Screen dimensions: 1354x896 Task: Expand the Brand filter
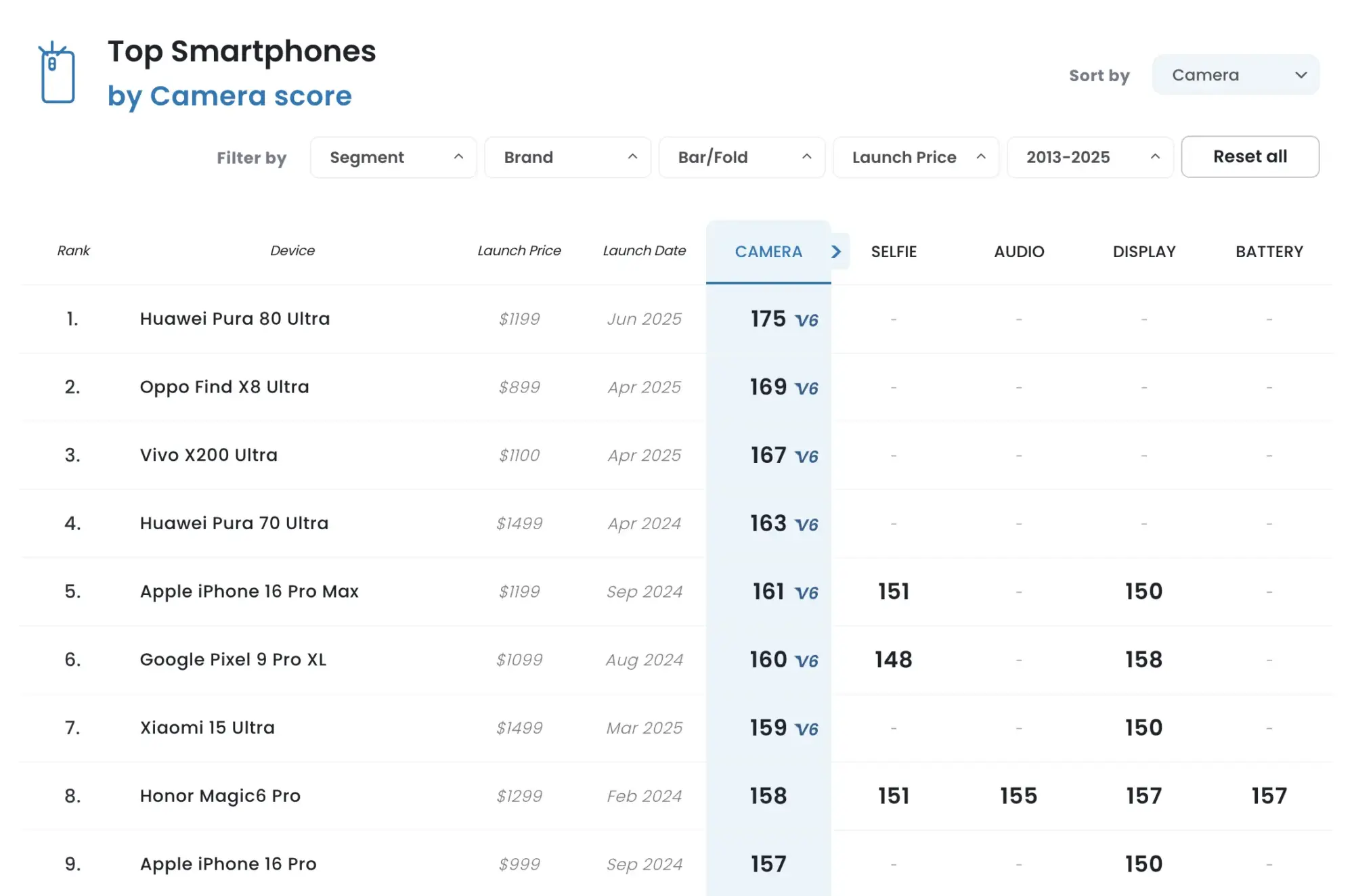(568, 157)
